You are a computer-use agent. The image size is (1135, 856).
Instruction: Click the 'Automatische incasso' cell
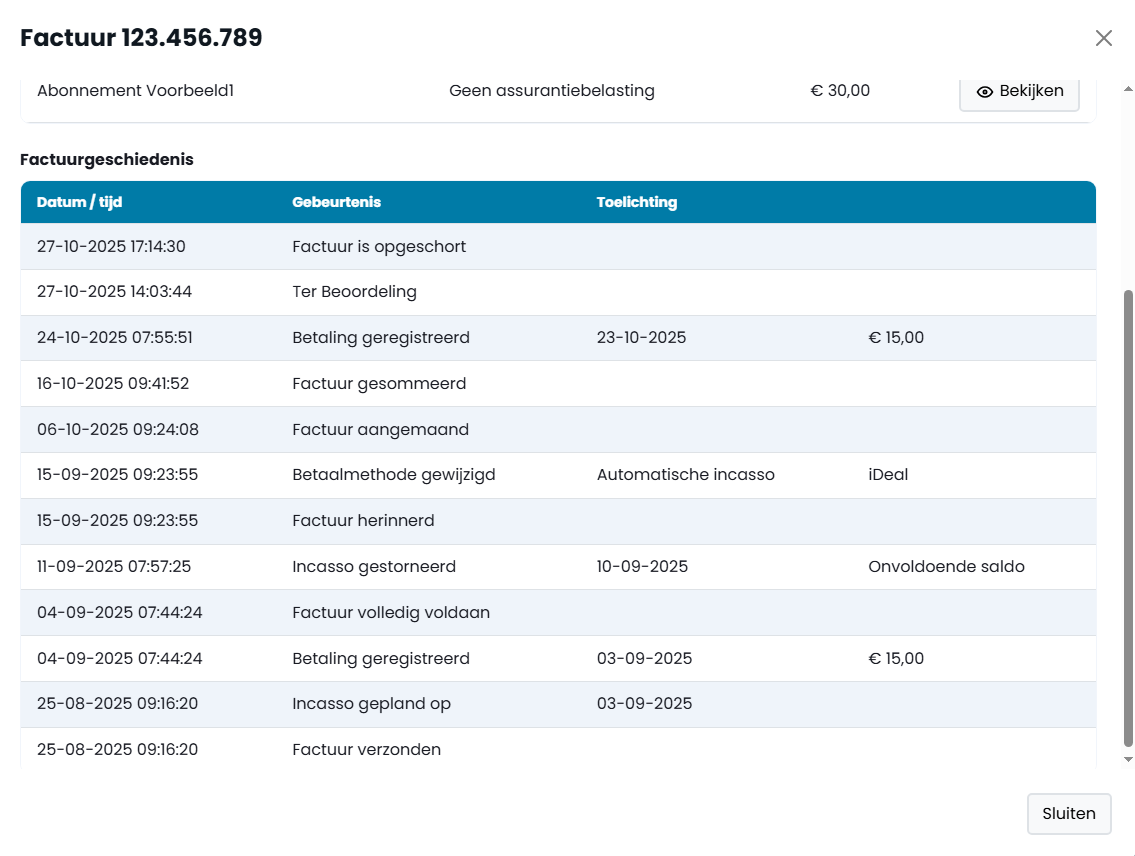(x=685, y=475)
